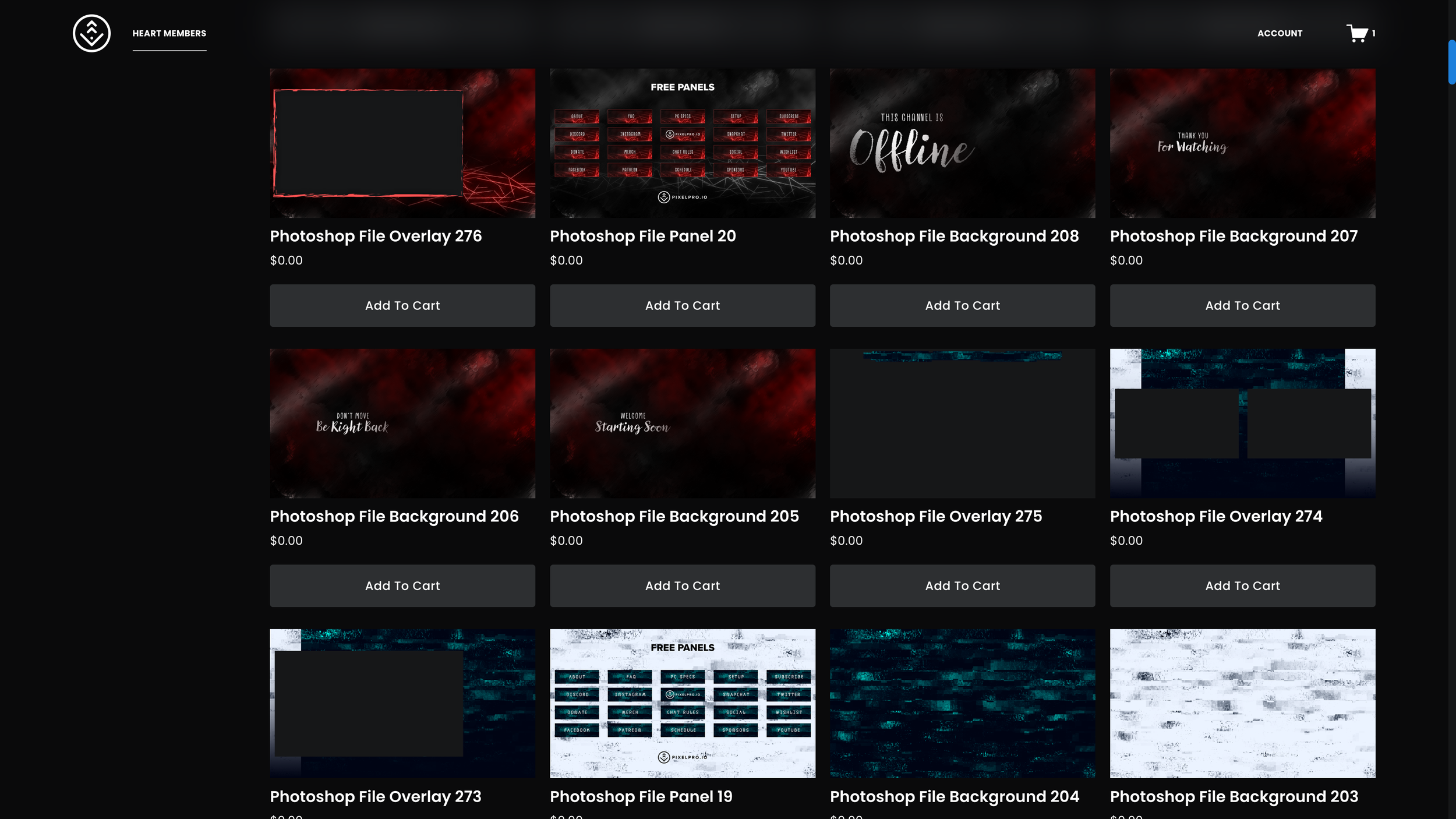The width and height of the screenshot is (1456, 819).
Task: Add Photoshop File Overlay 274 to cart
Action: pyautogui.click(x=1242, y=585)
